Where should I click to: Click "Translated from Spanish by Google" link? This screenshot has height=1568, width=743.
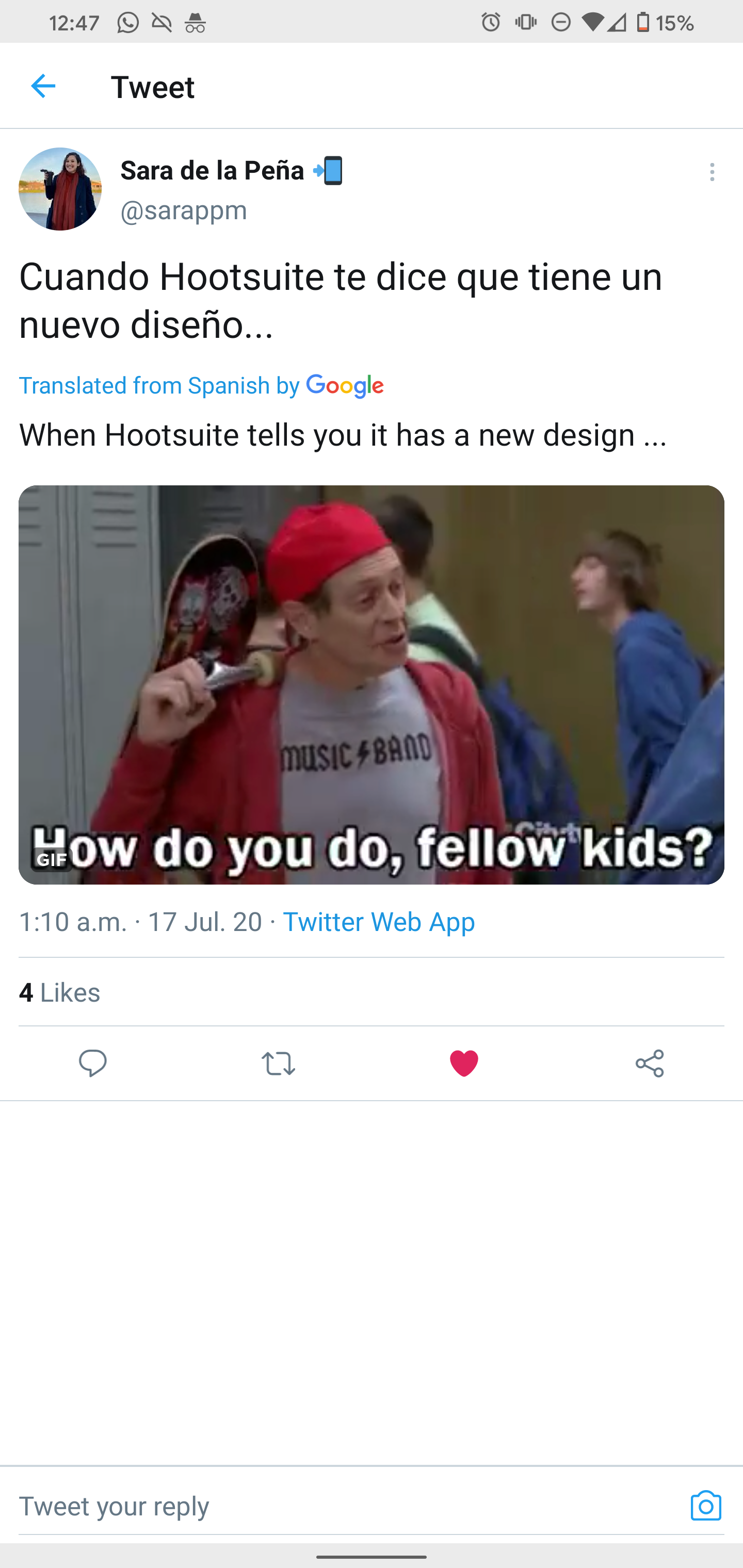click(x=201, y=385)
